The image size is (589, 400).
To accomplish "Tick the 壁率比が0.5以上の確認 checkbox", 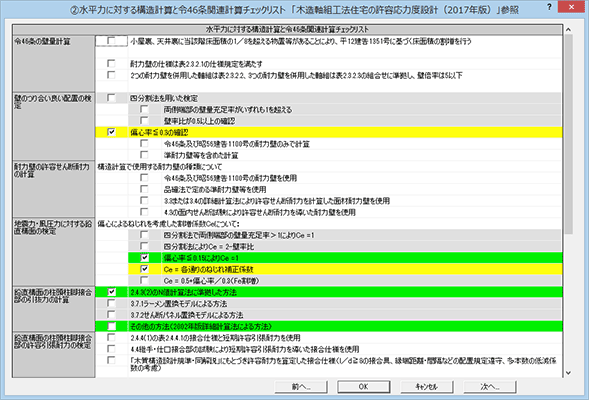I will coord(144,121).
